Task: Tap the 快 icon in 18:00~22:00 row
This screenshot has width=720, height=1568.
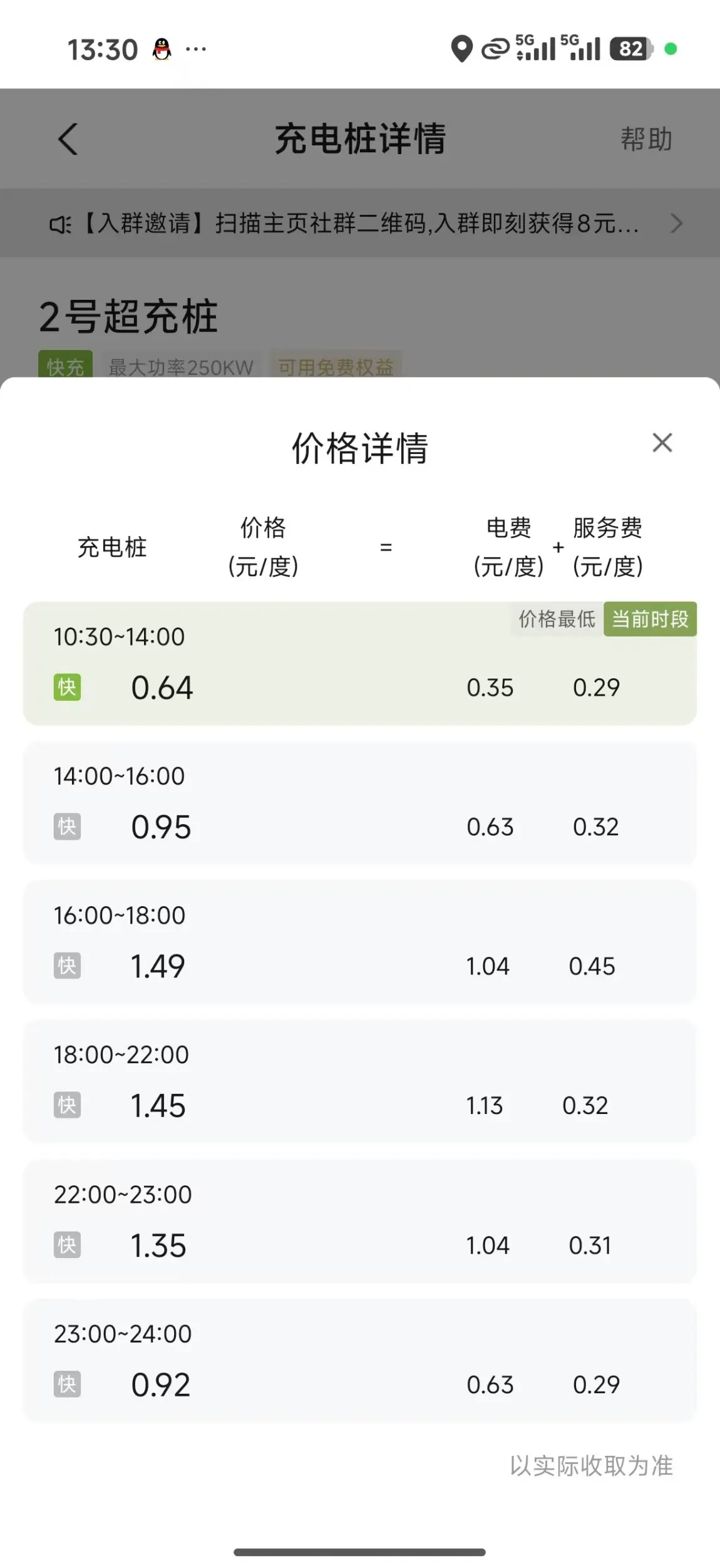Action: click(x=67, y=1105)
